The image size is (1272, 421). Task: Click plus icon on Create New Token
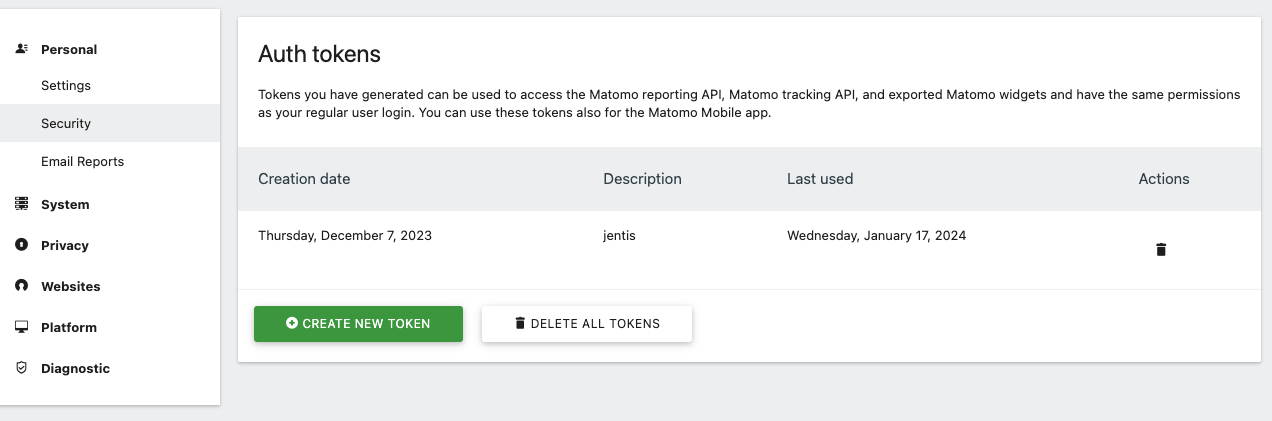point(292,324)
